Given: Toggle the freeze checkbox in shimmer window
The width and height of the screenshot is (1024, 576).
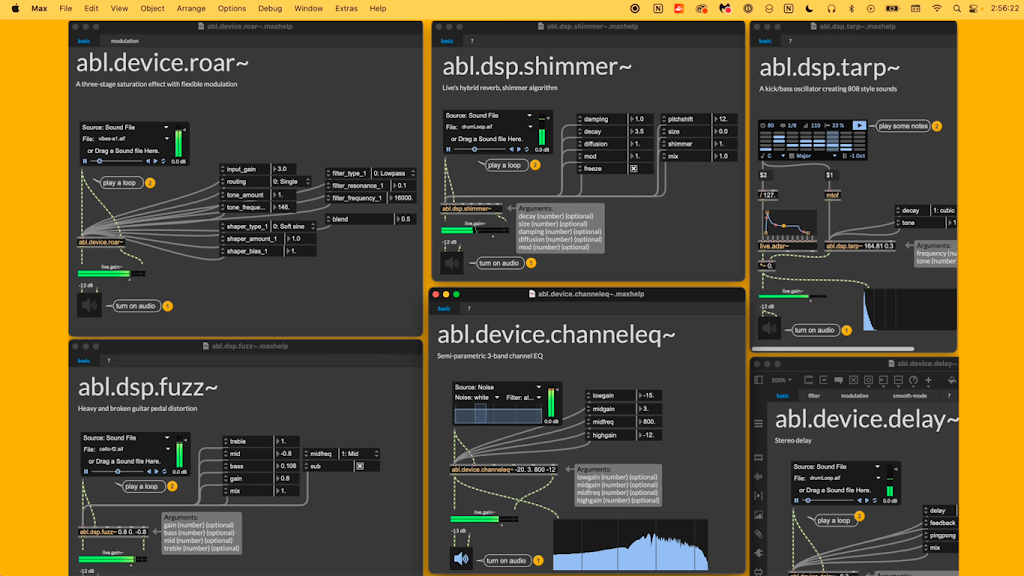Looking at the screenshot, I should point(633,168).
